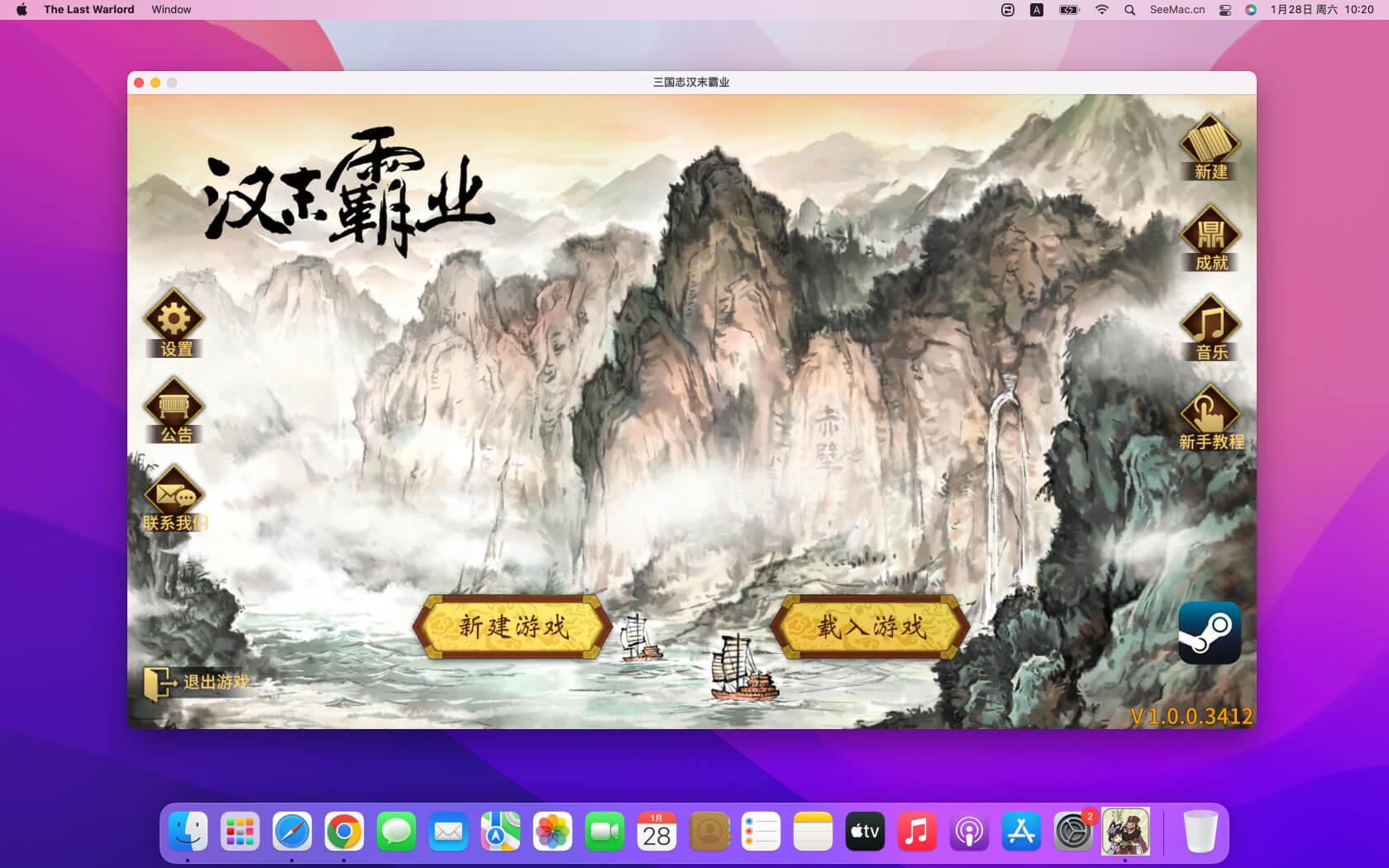Open Contacts from the Dock
1389x868 pixels.
pos(709,832)
